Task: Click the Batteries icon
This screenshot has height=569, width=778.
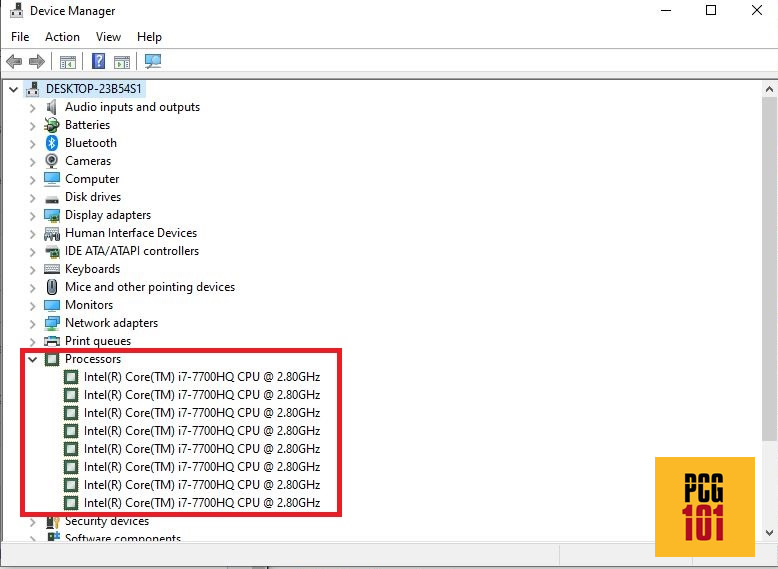Action: 52,125
